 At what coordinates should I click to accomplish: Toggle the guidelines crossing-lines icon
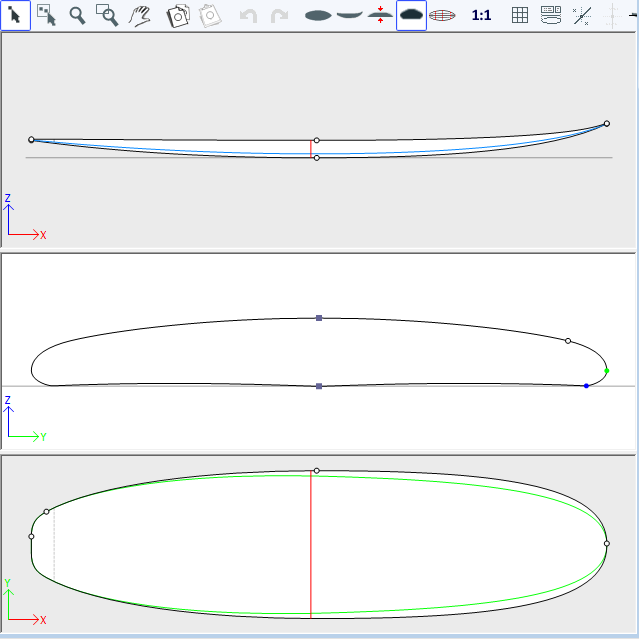(x=582, y=15)
